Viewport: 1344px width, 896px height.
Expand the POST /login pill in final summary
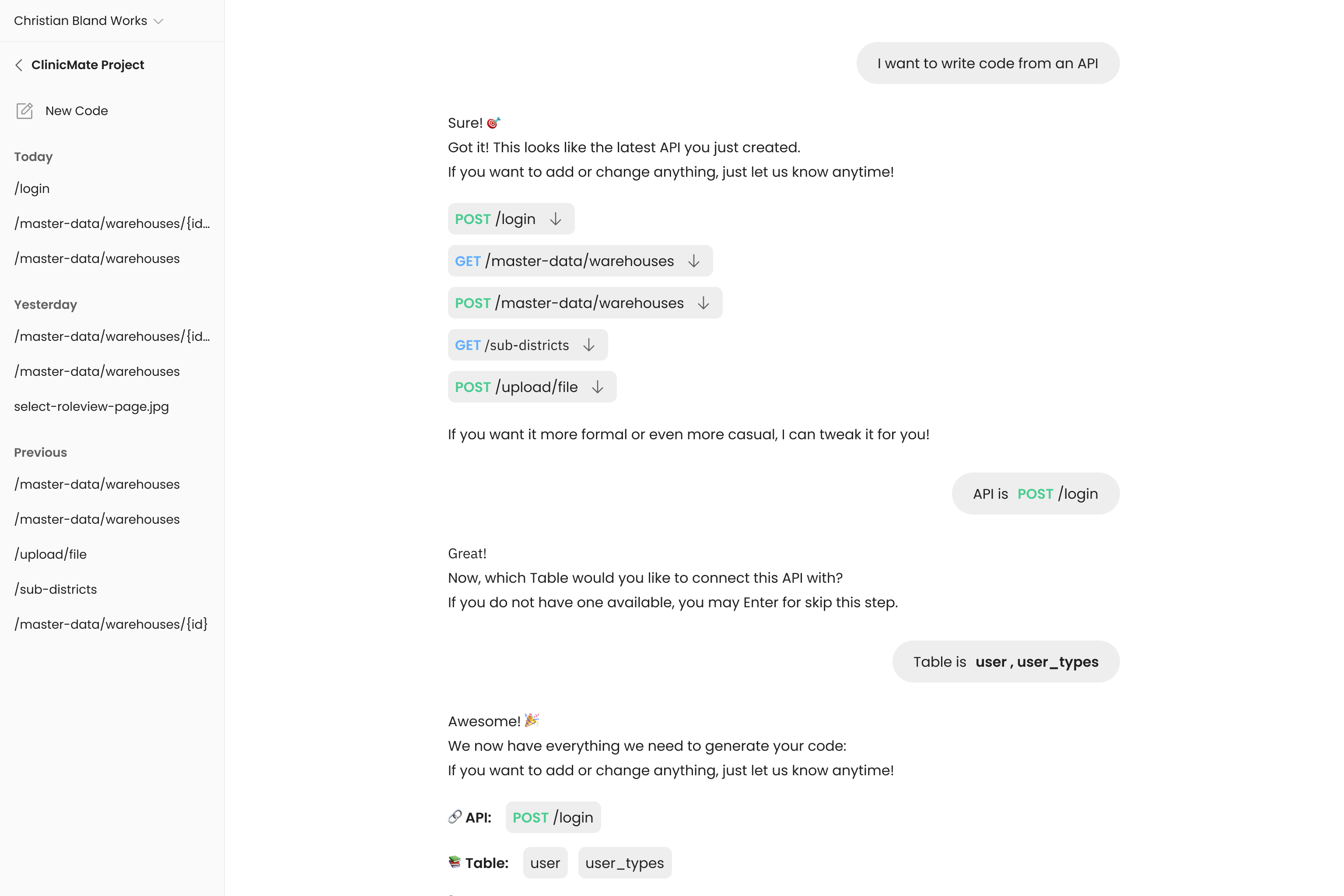[552, 817]
